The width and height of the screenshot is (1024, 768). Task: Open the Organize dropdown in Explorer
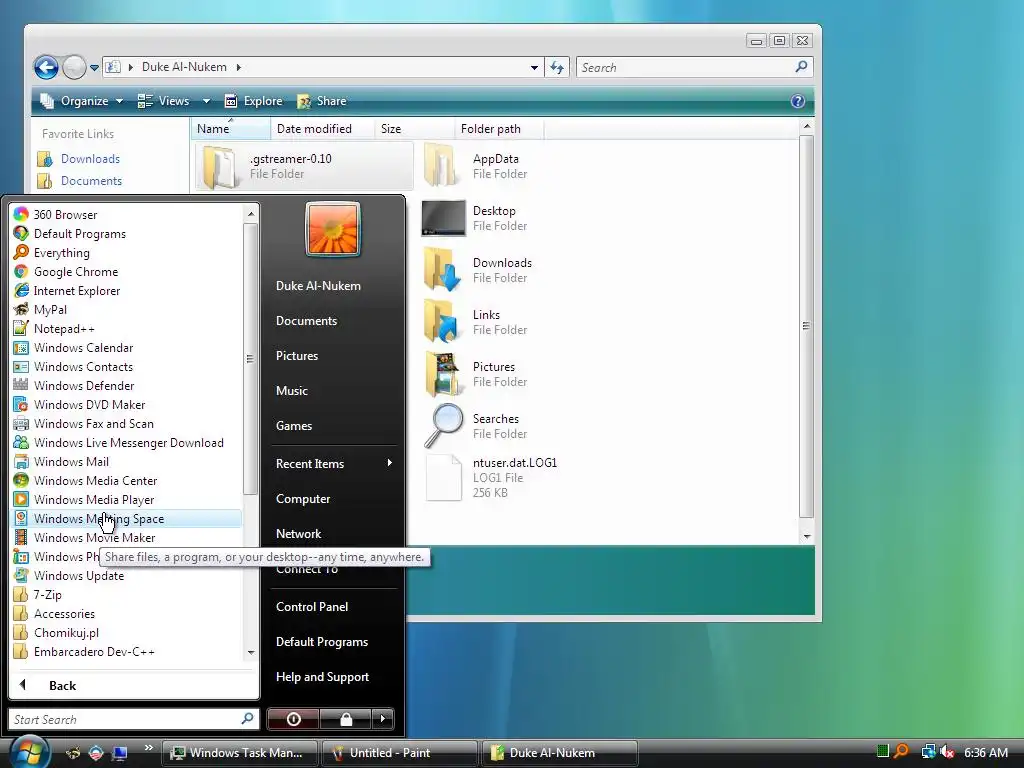coord(82,101)
